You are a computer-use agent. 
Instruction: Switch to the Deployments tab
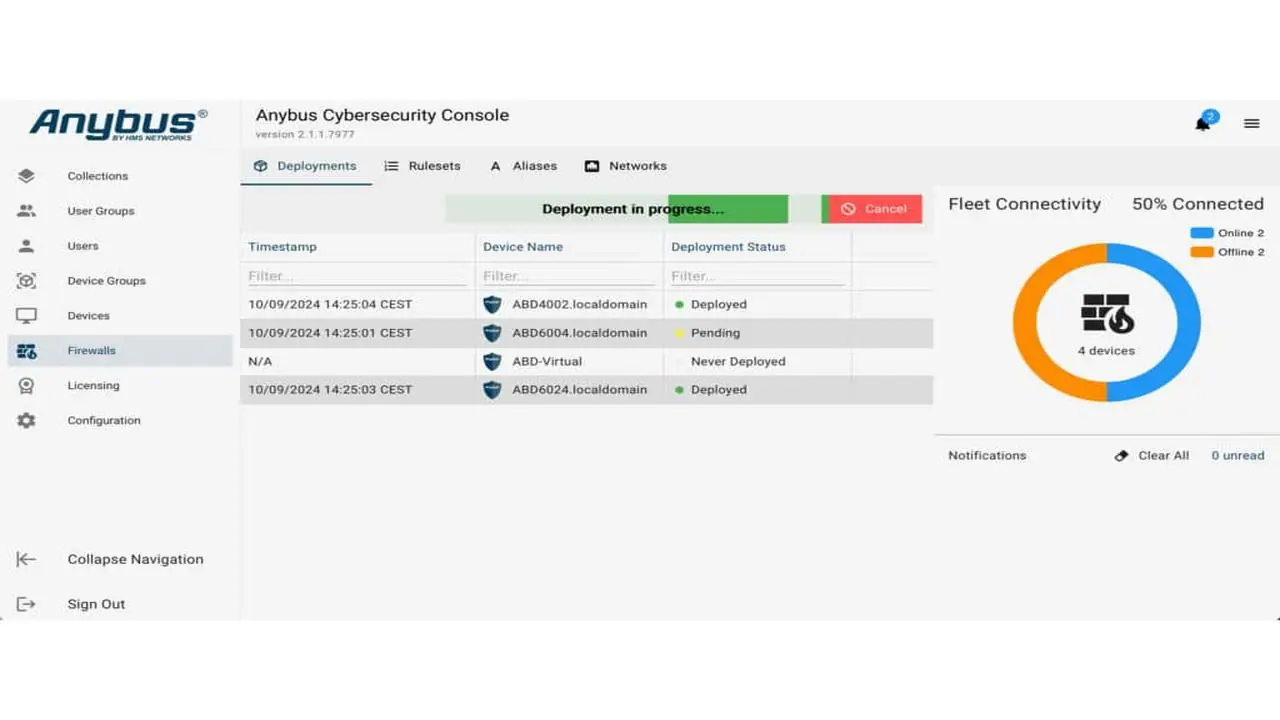click(306, 166)
